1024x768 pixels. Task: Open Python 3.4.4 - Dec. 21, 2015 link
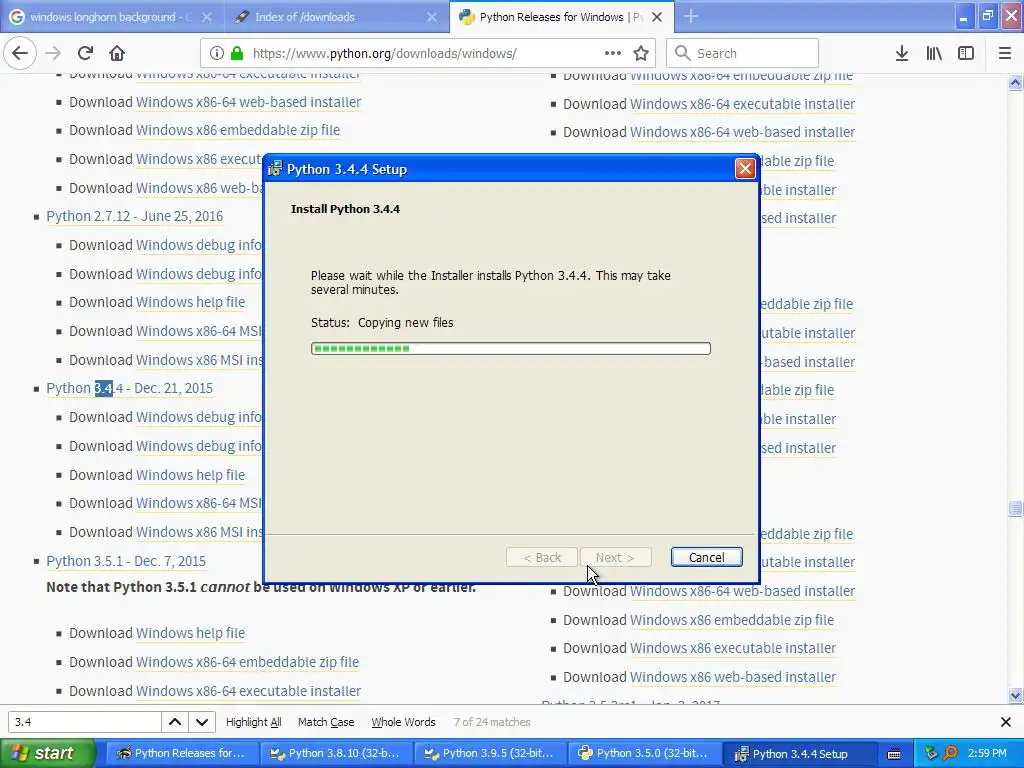click(129, 388)
